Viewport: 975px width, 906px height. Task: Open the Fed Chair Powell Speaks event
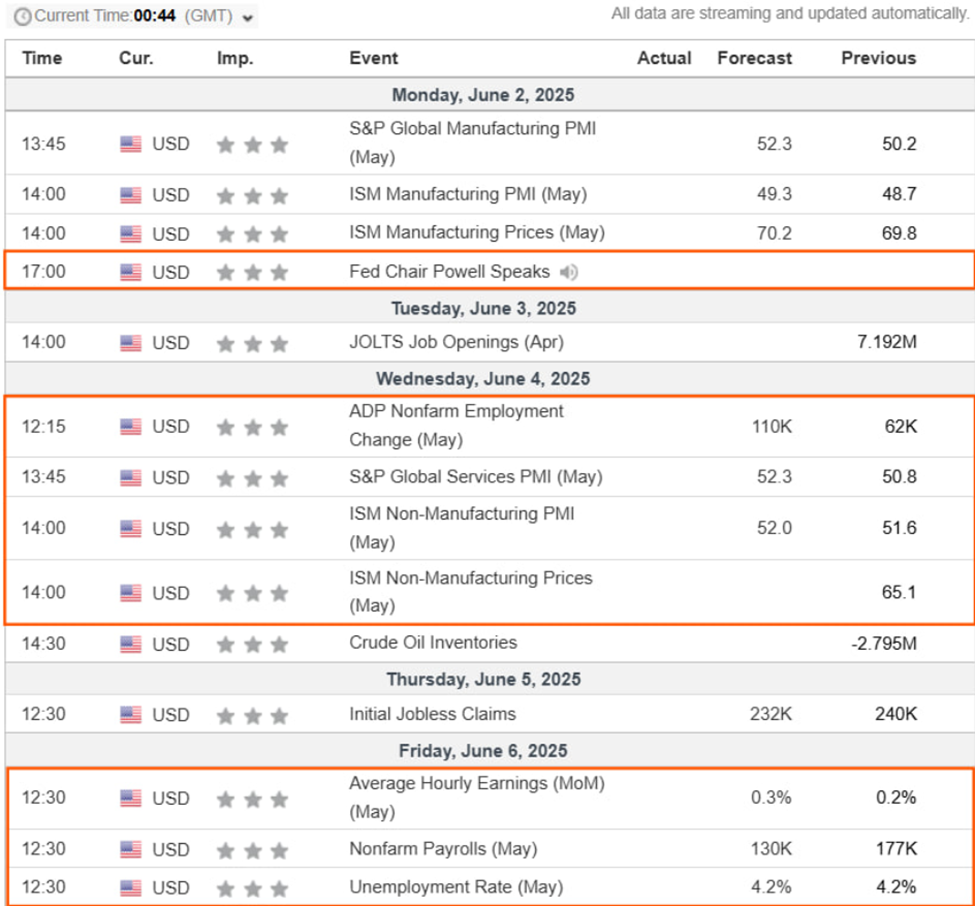tap(449, 271)
